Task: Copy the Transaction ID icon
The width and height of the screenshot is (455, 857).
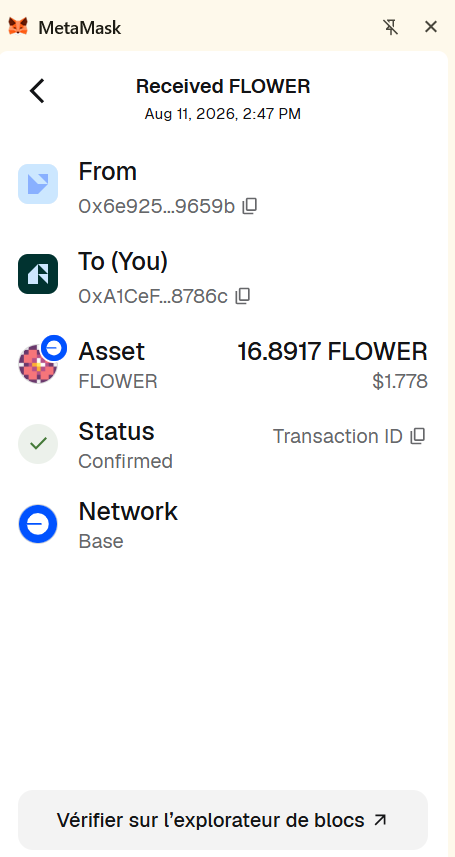Action: coord(418,436)
